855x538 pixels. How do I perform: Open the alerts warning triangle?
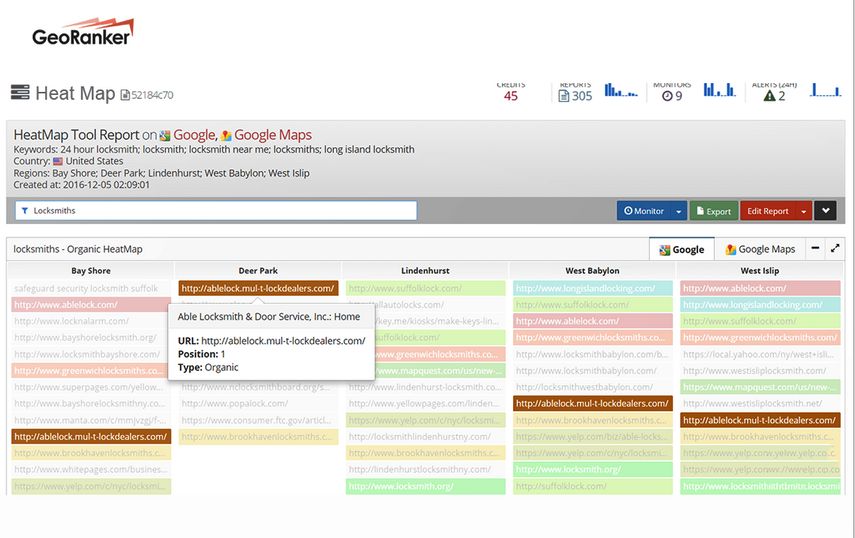tap(769, 96)
